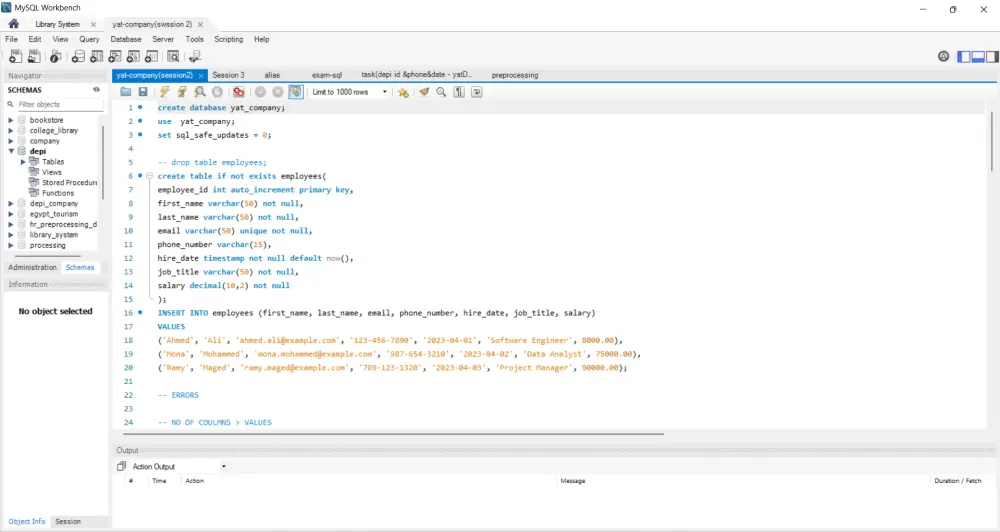Open the Session tab at bottom
The width and height of the screenshot is (1000, 532).
pos(68,521)
